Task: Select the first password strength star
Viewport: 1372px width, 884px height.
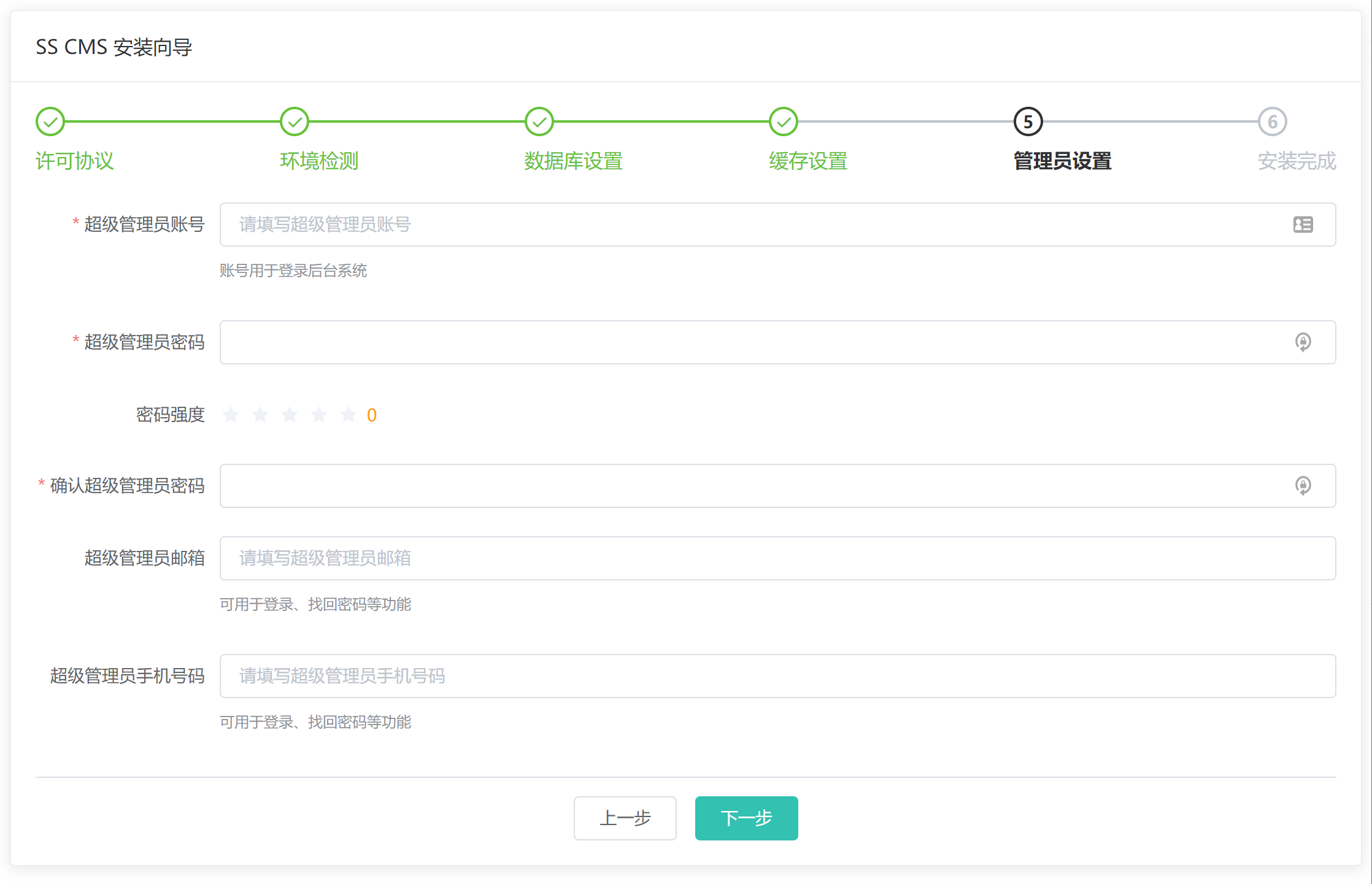Action: pos(231,415)
